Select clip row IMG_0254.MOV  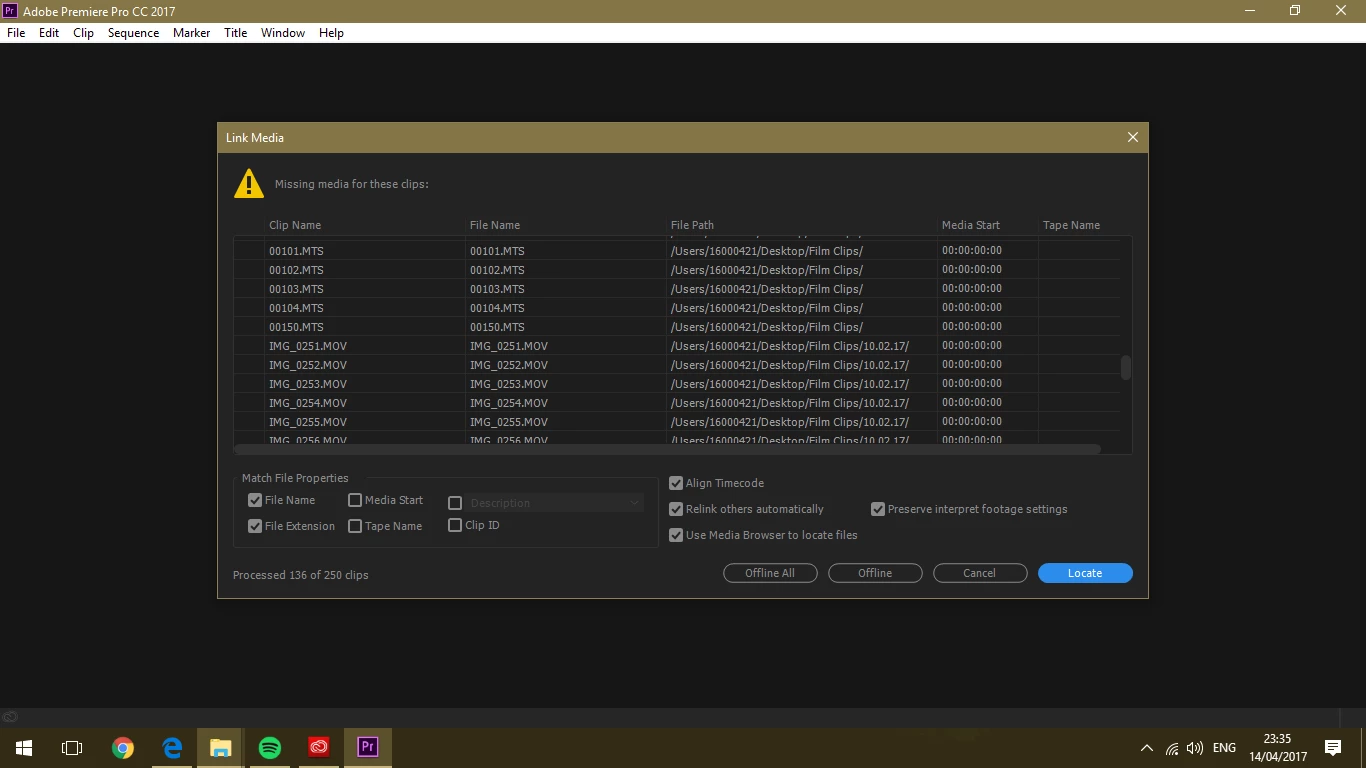click(x=677, y=403)
